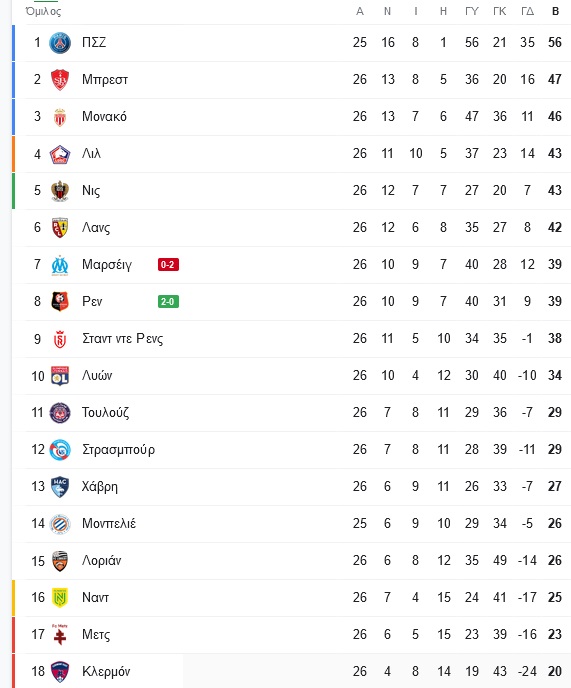Click the Ρεν club crest
Viewport: 571px width, 688px height.
point(60,302)
